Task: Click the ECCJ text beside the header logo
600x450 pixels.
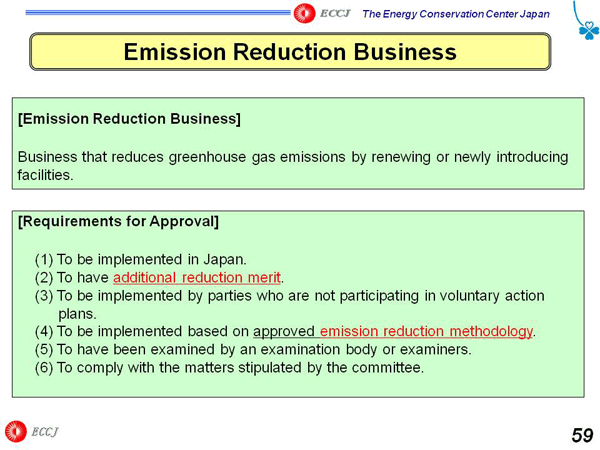Action: 335,12
